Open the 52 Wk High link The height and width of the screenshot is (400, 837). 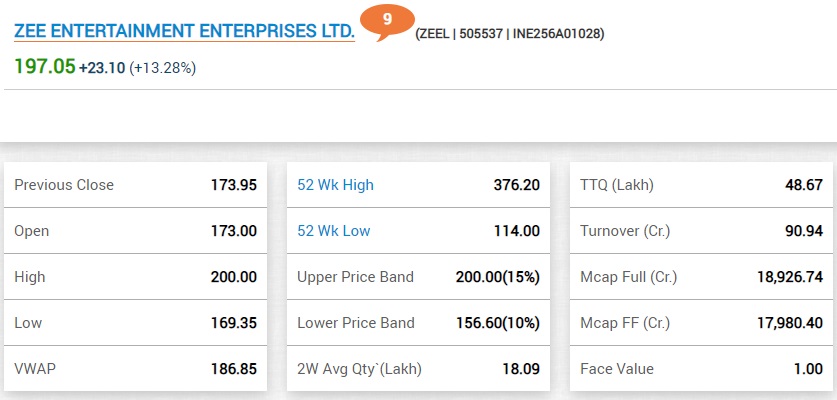pos(335,185)
